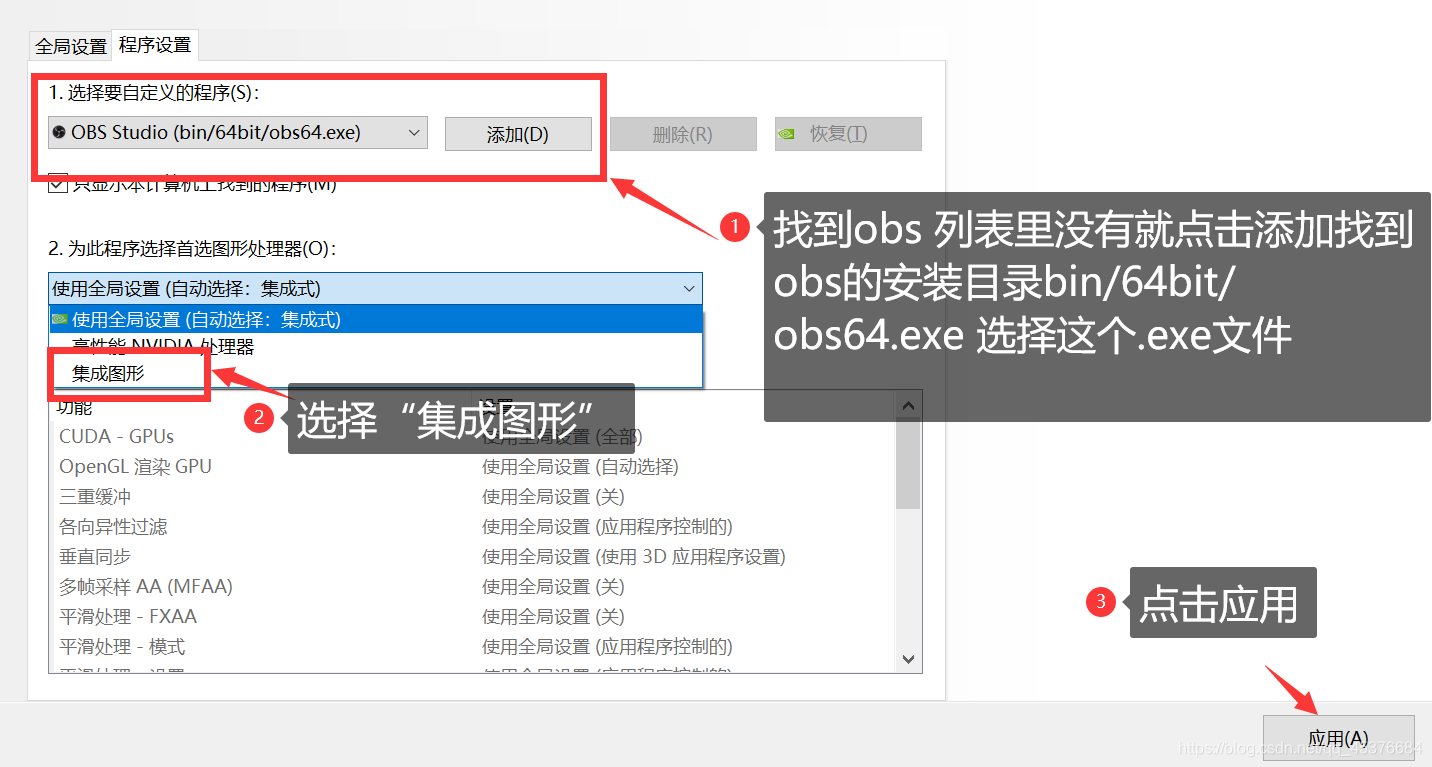
Task: Click the 功能 column header
Action: [75, 407]
